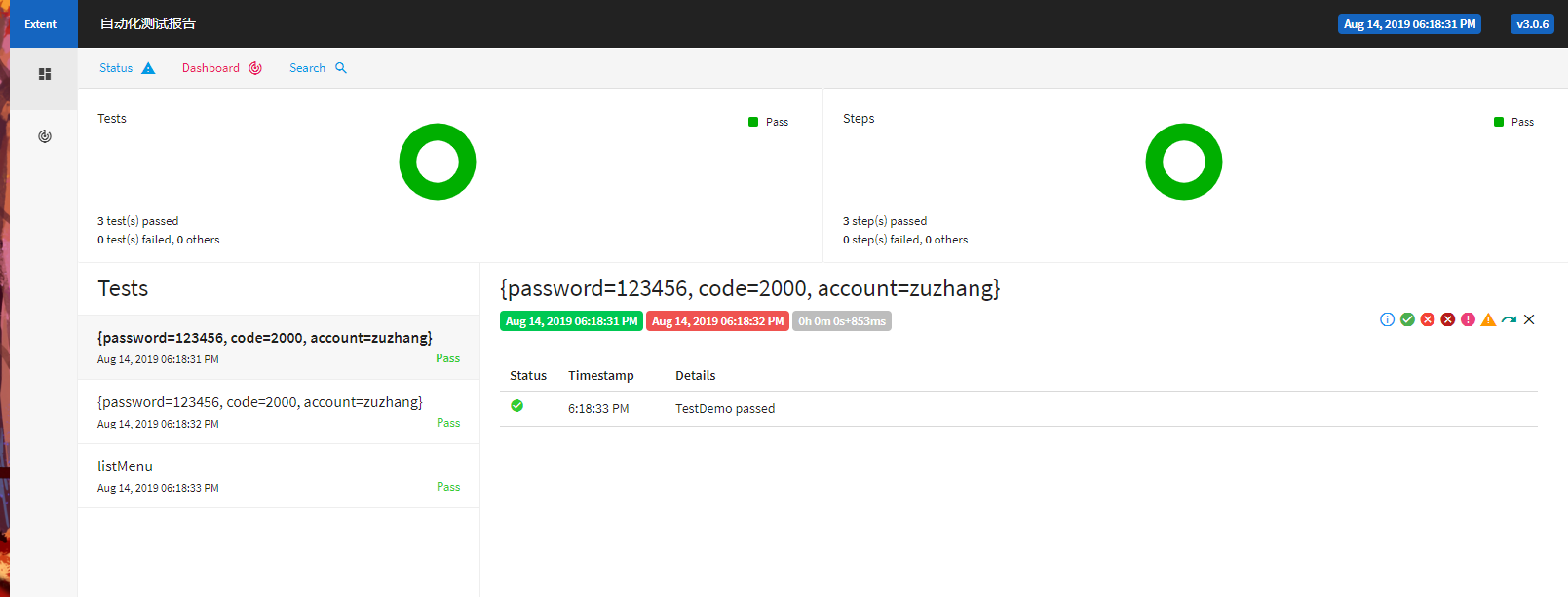Viewport: 1568px width, 597px height.
Task: Click the Timestamp column header
Action: [601, 376]
